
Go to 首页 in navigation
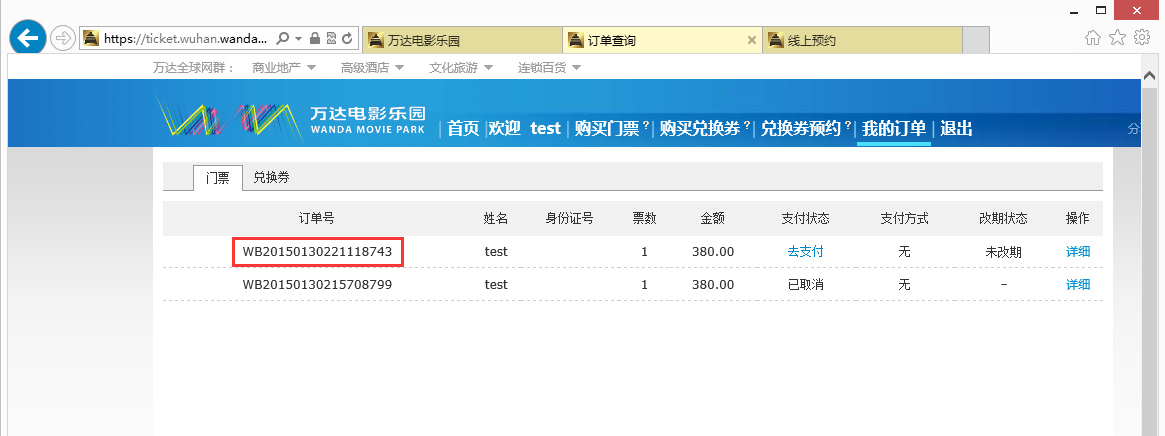463,128
